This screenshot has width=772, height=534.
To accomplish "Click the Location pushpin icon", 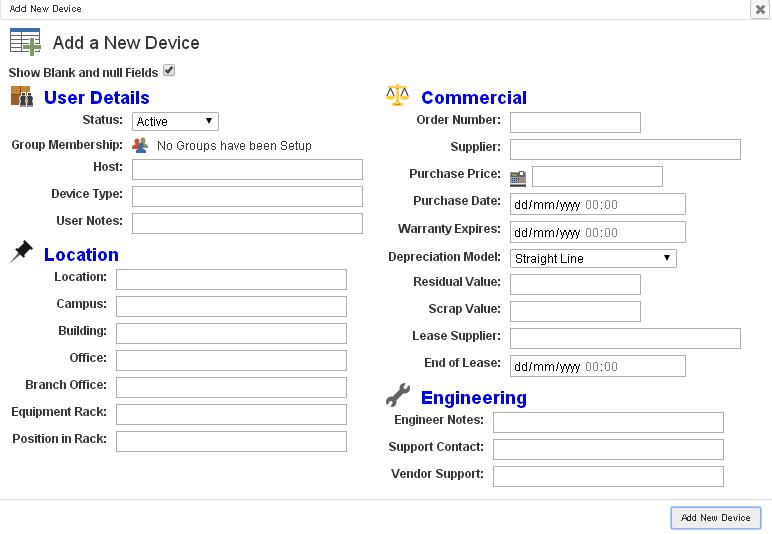I will coord(21,252).
